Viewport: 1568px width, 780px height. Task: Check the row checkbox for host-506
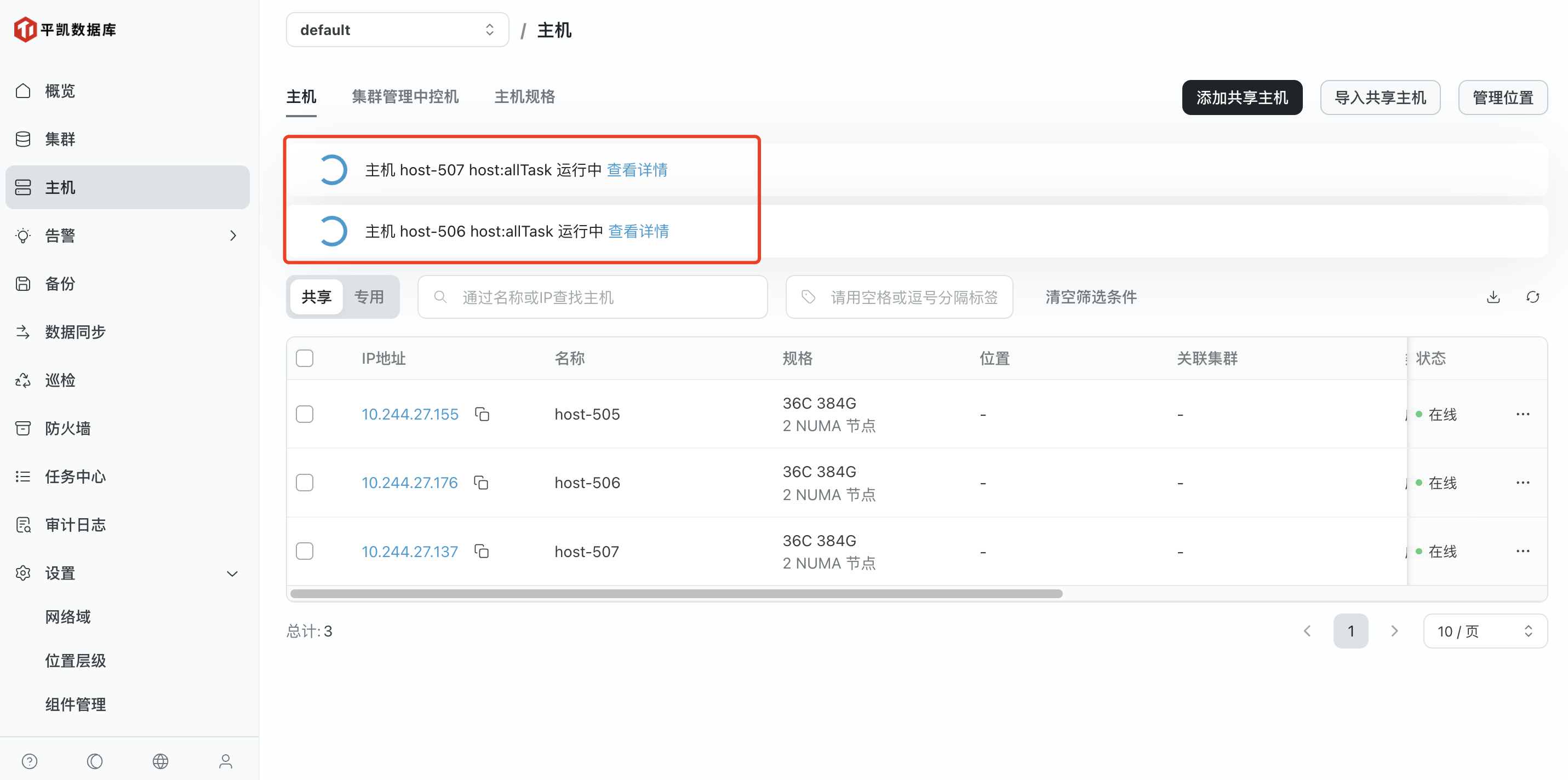pos(305,482)
